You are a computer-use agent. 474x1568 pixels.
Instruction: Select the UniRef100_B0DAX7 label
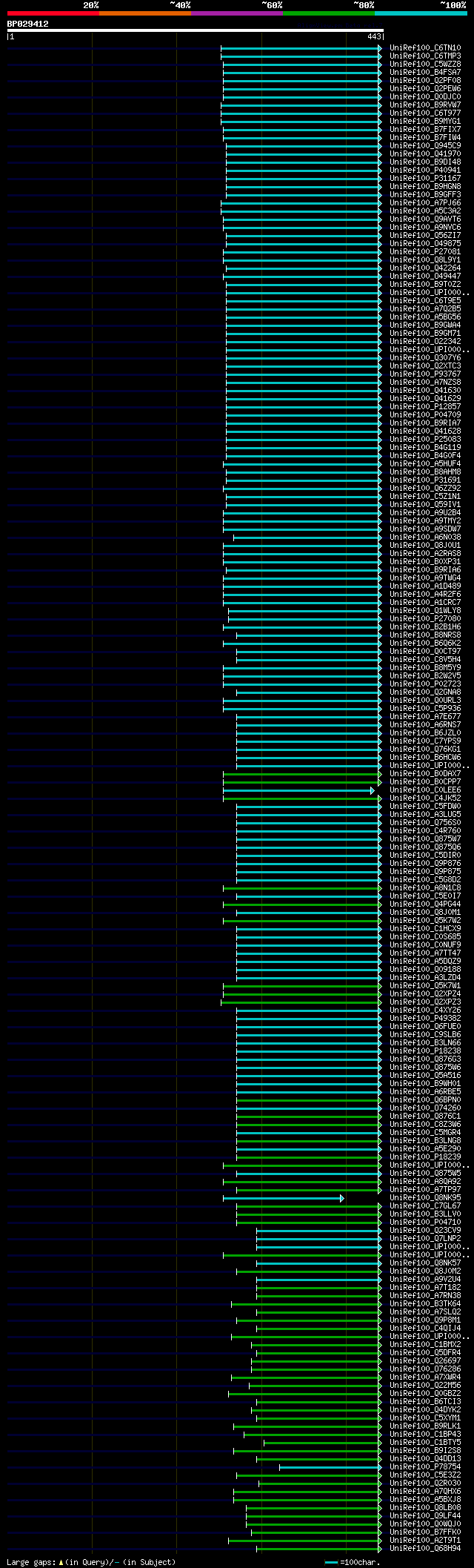tap(425, 774)
